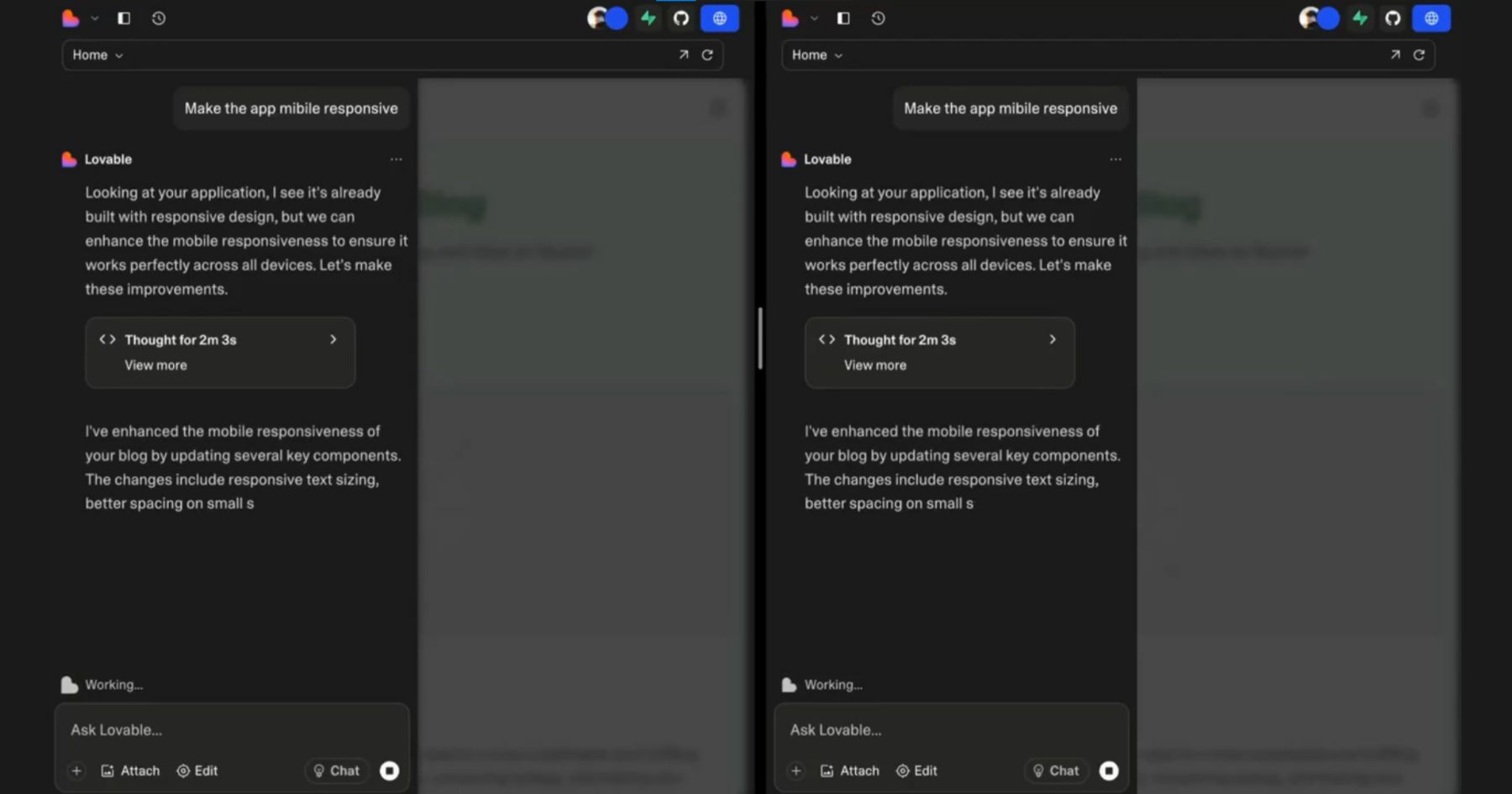
Task: Open message options ellipsis in right pane
Action: tap(1115, 160)
